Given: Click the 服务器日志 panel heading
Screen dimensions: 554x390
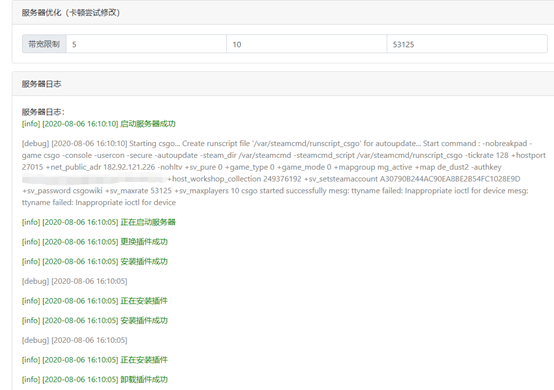Looking at the screenshot, I should 283,84.
